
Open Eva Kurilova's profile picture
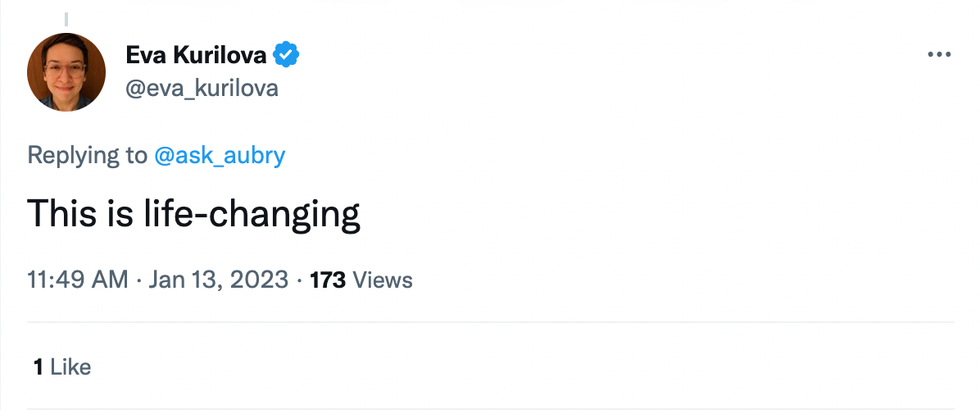pyautogui.click(x=66, y=72)
